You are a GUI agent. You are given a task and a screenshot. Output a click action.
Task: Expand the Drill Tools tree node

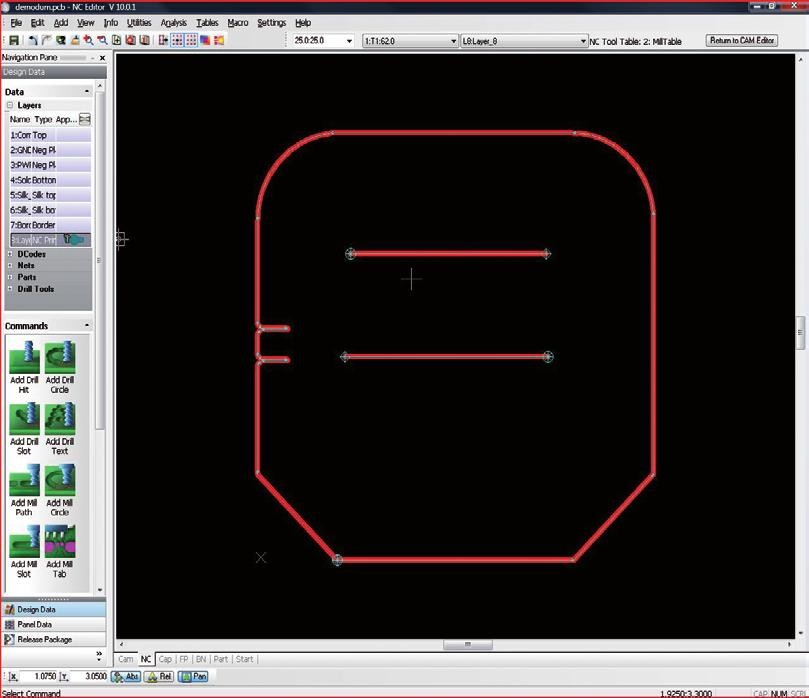(10, 289)
